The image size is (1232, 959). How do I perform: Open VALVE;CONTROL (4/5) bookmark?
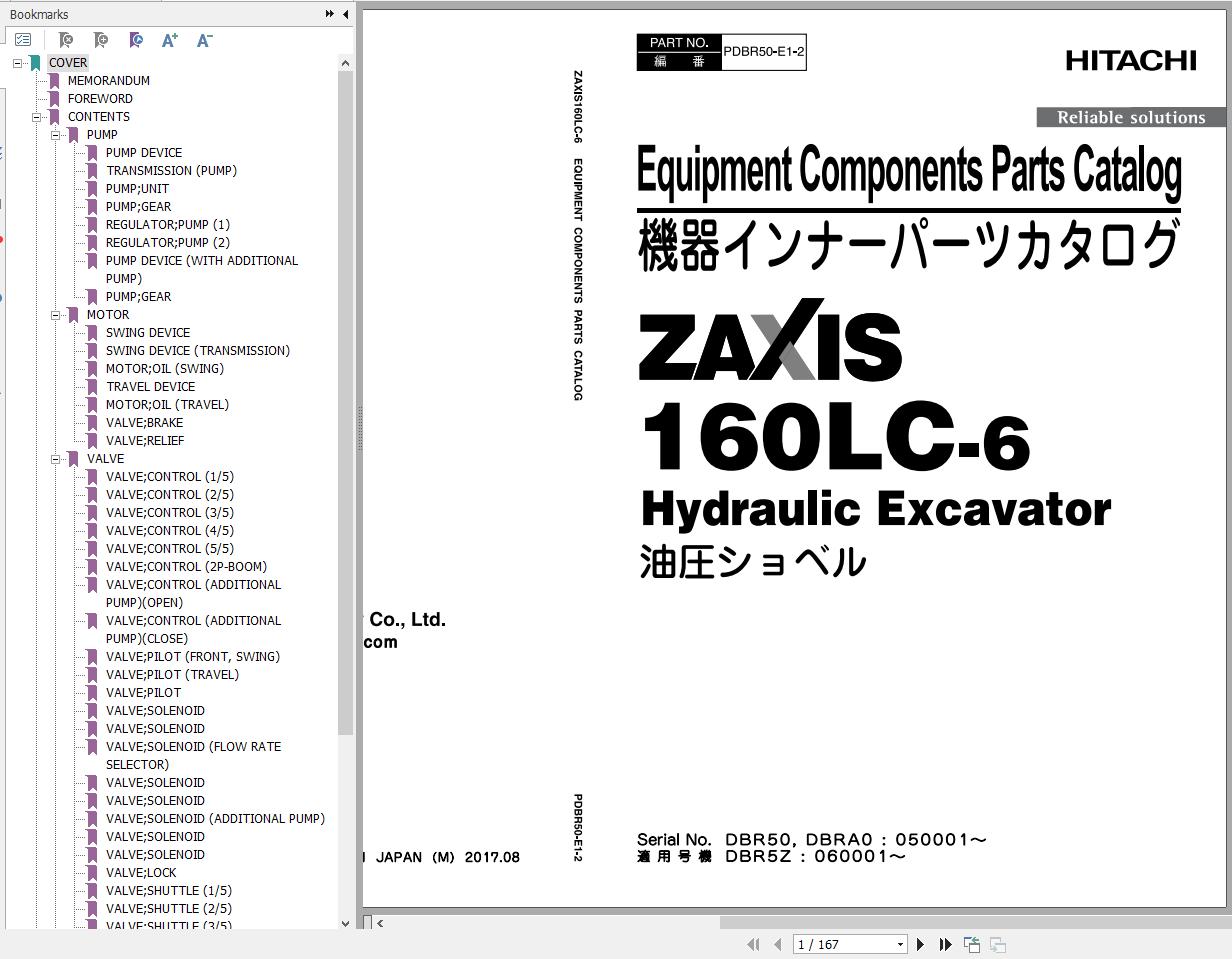[170, 531]
